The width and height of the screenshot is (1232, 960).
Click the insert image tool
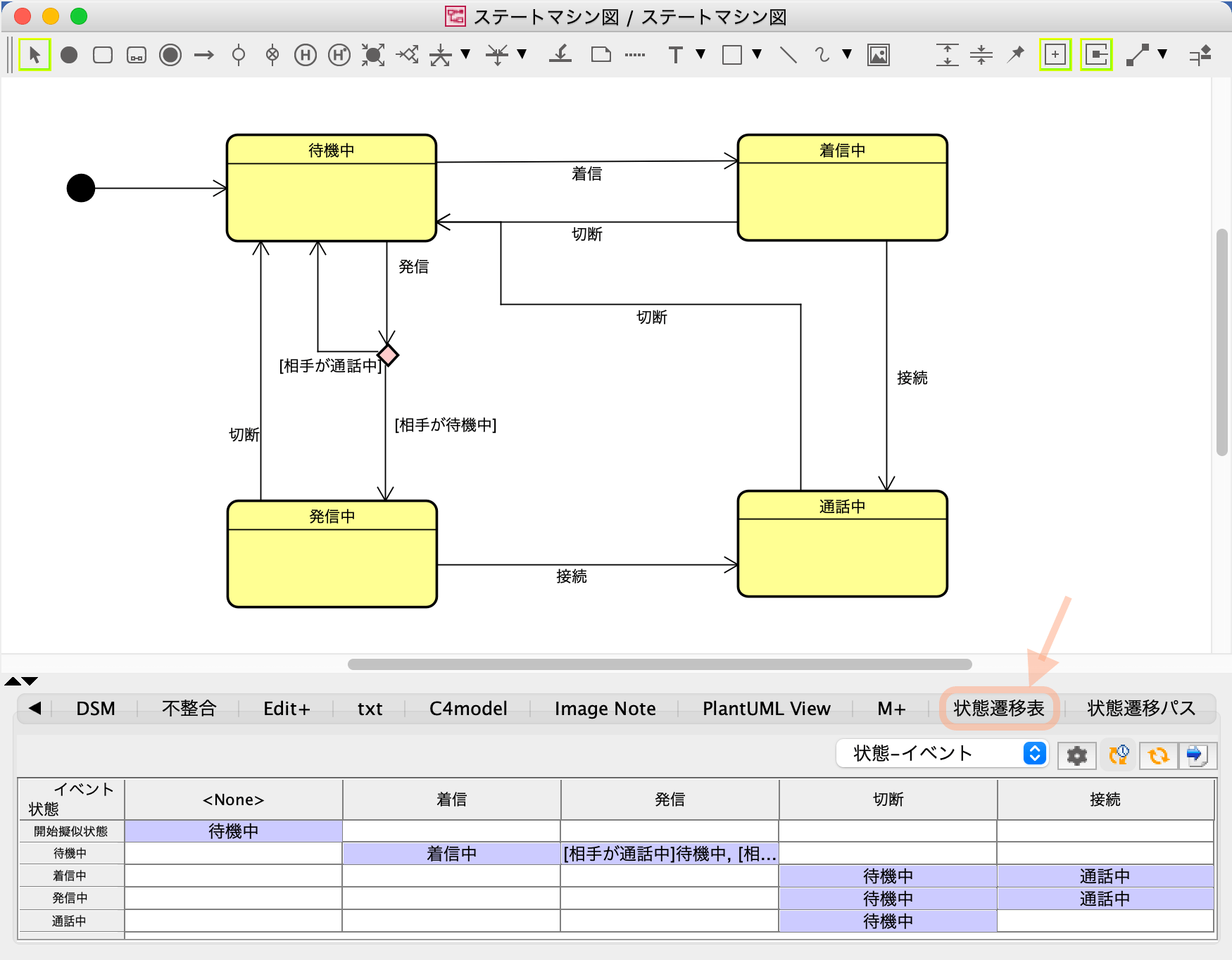pos(879,54)
